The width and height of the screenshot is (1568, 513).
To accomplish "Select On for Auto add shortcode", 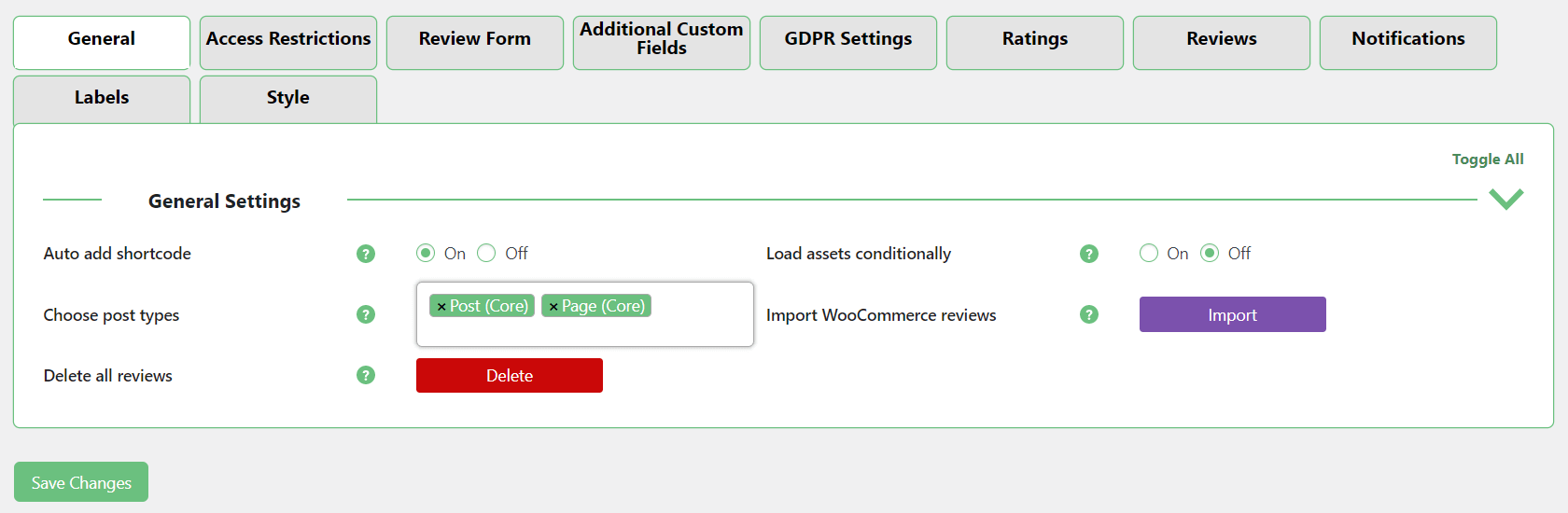I will click(426, 254).
